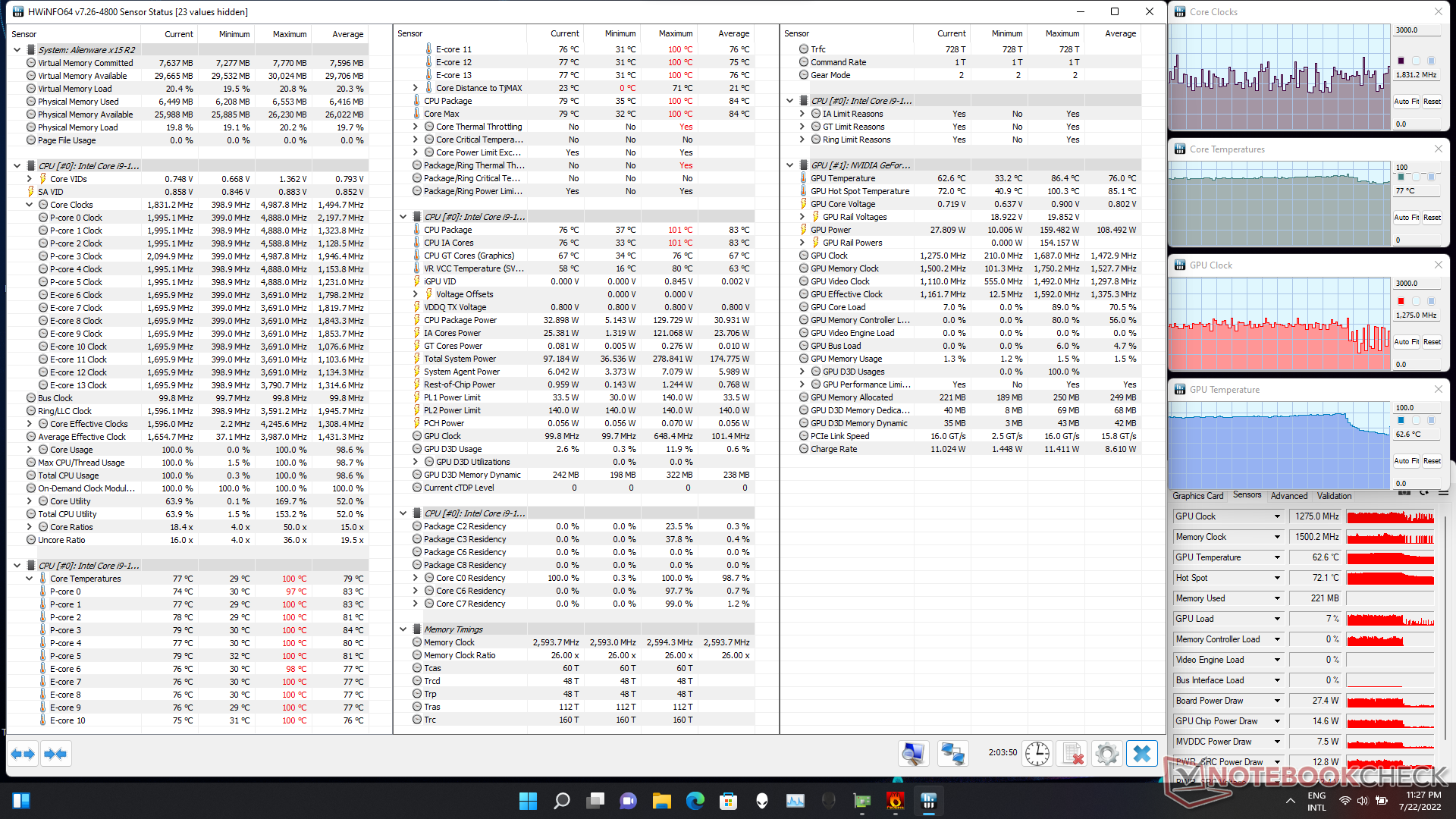Click the clock reset-time icon
The width and height of the screenshot is (1456, 819).
pyautogui.click(x=1037, y=754)
